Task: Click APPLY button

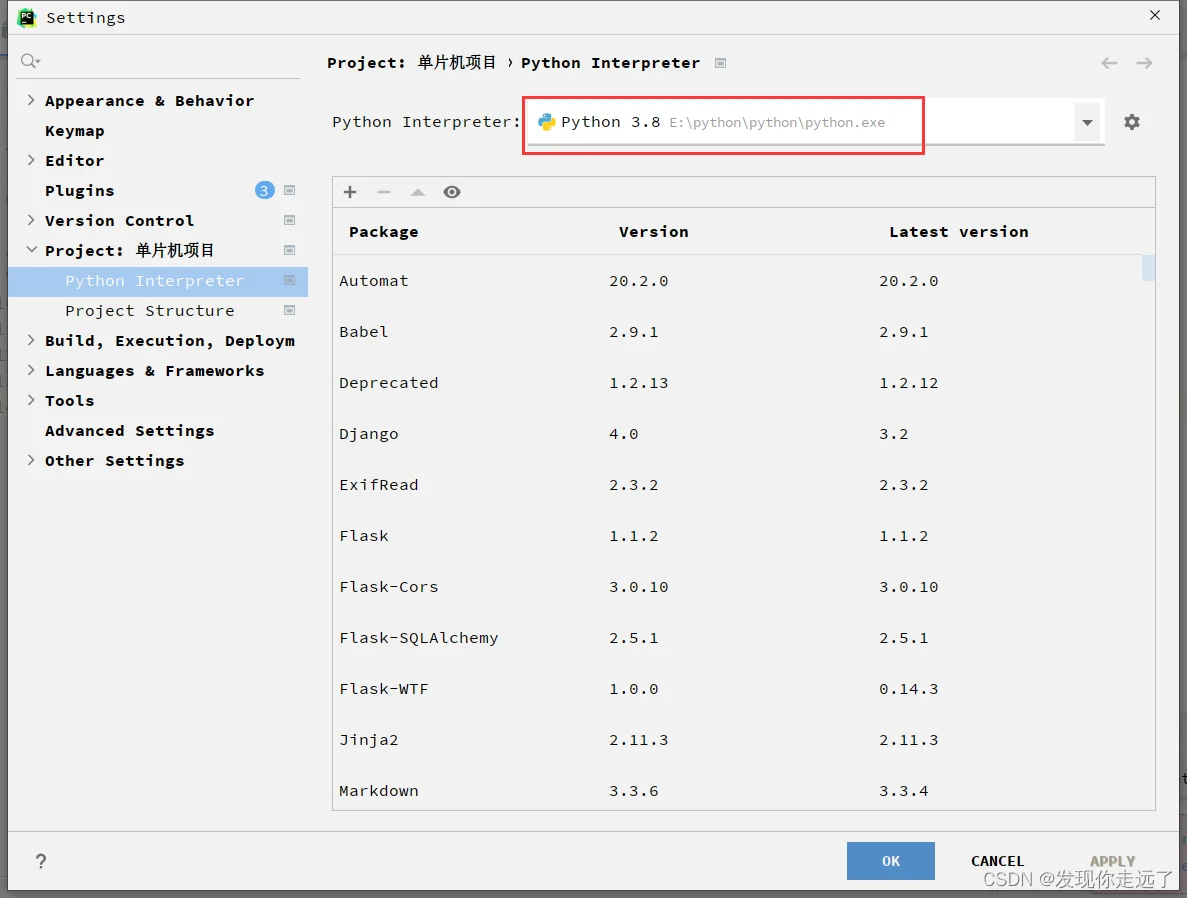Action: [1112, 861]
